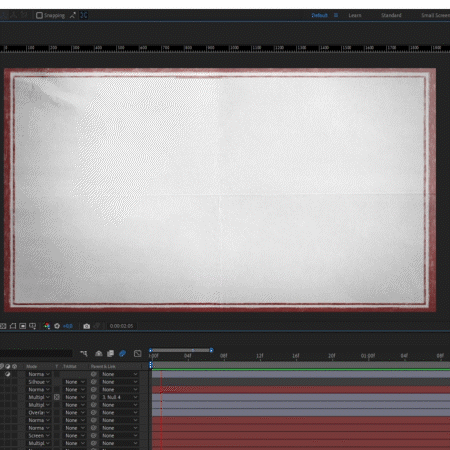The width and height of the screenshot is (450, 450).
Task: Toggle the adjustment layer switch on first layer
Action: click(8, 374)
